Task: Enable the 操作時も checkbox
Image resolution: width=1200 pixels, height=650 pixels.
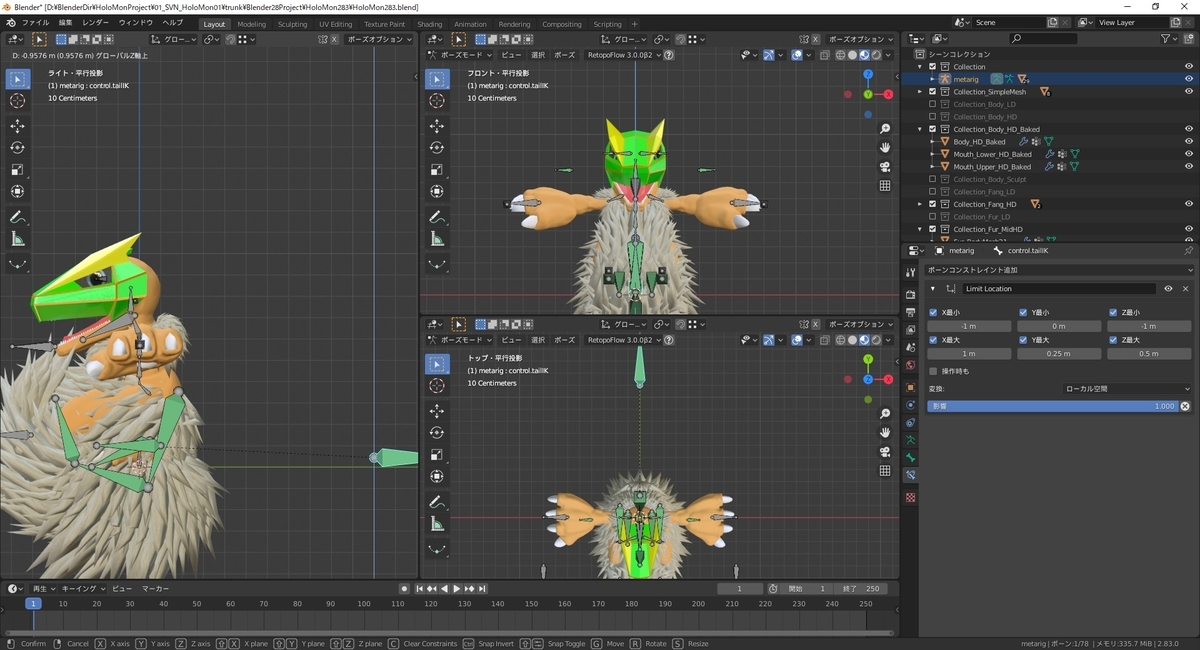Action: (933, 371)
